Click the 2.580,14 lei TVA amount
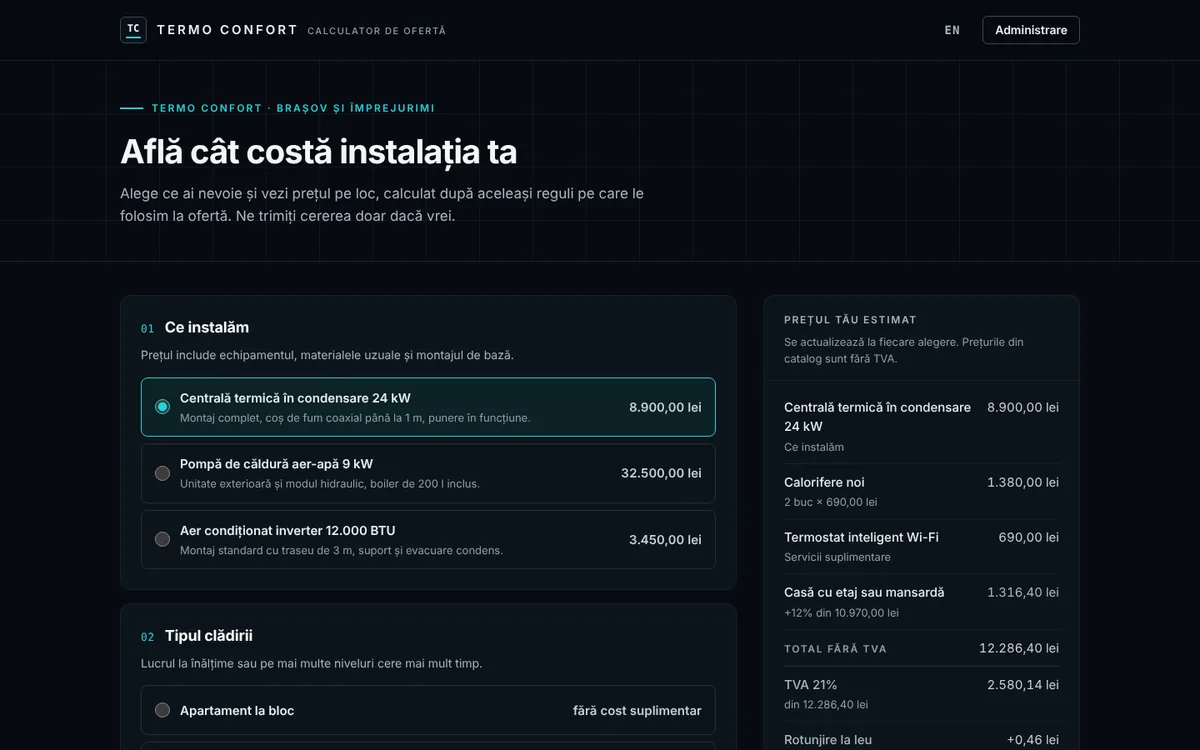1200x750 pixels. (1023, 685)
